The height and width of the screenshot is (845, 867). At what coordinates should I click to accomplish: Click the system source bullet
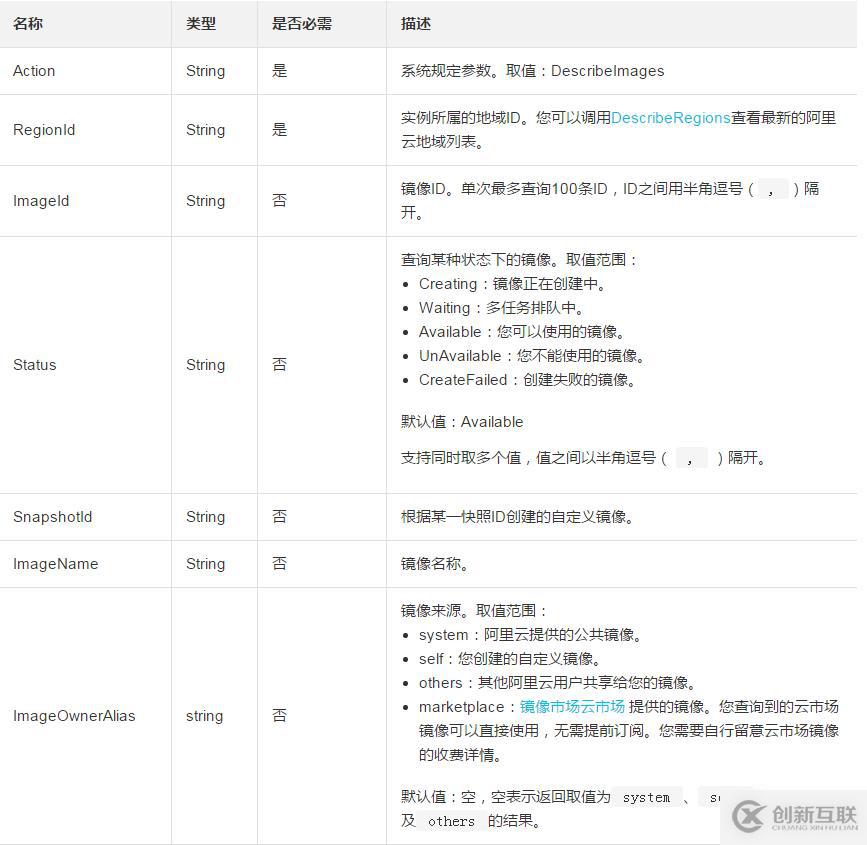pos(530,635)
